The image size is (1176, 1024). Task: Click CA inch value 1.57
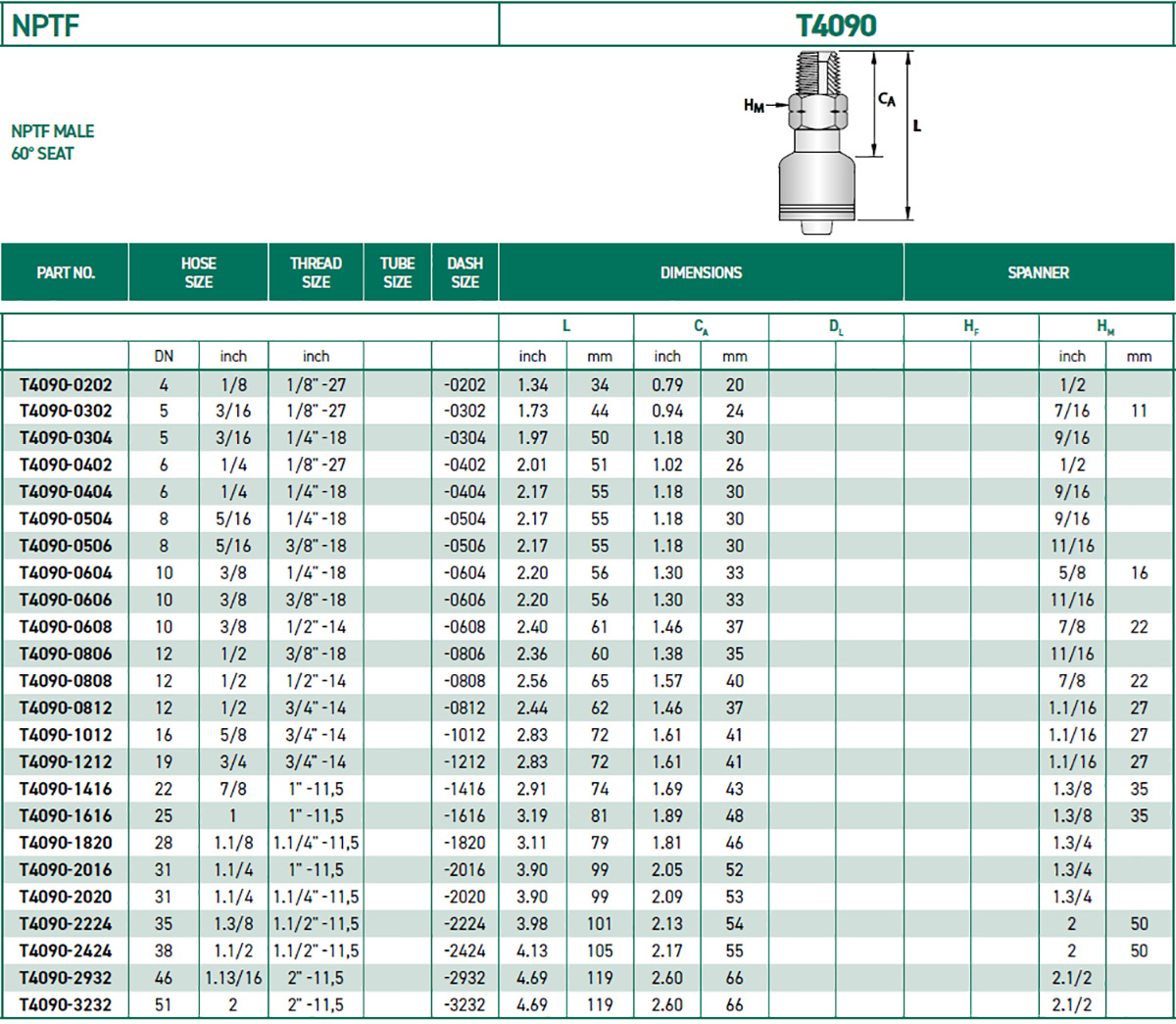pyautogui.click(x=667, y=681)
